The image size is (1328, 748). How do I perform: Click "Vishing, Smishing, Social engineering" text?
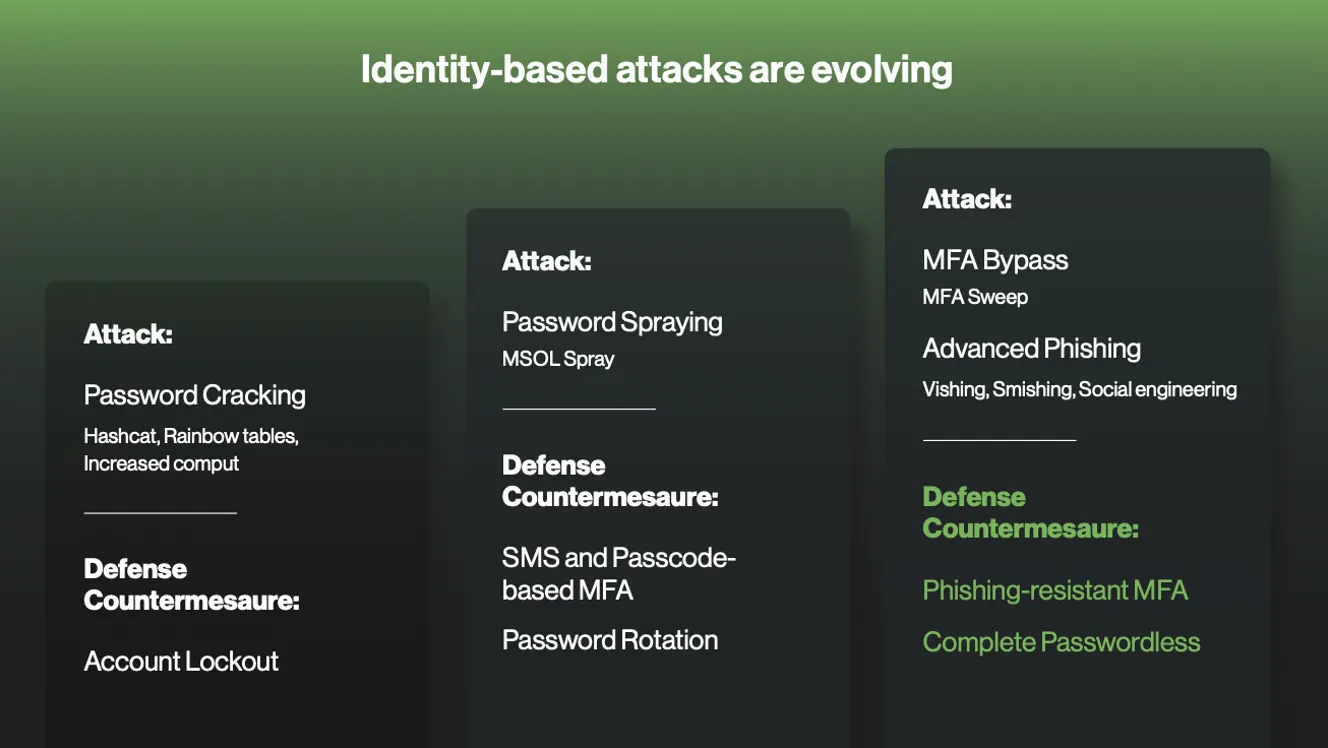(1079, 389)
